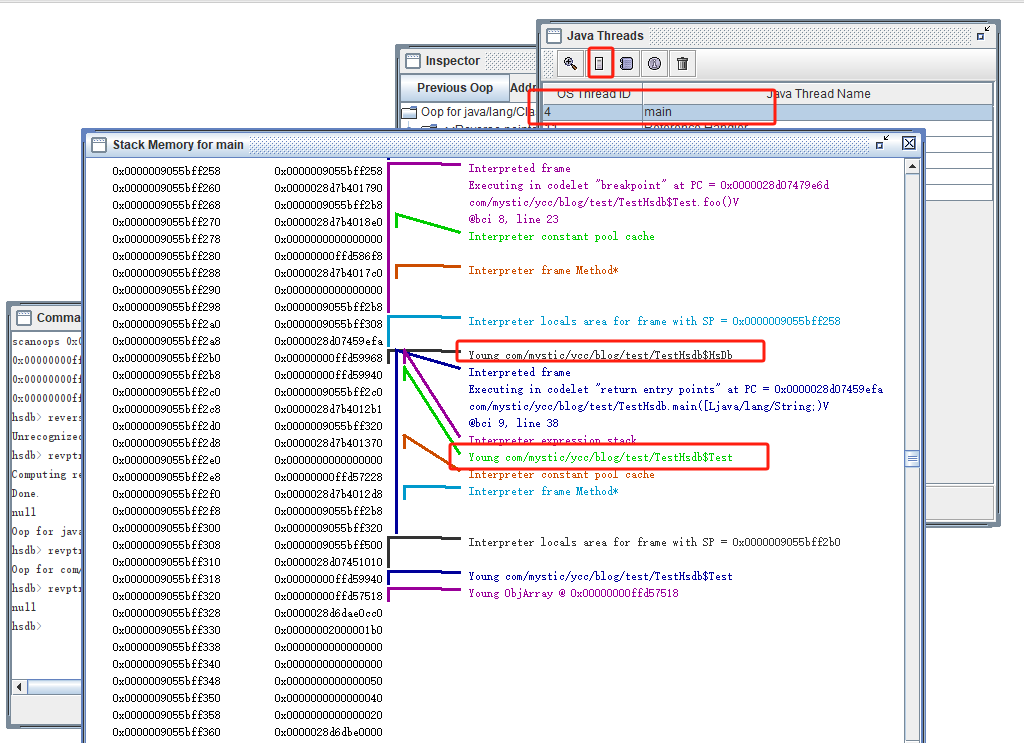Click the Previous Oop button in Inspector

pos(455,87)
